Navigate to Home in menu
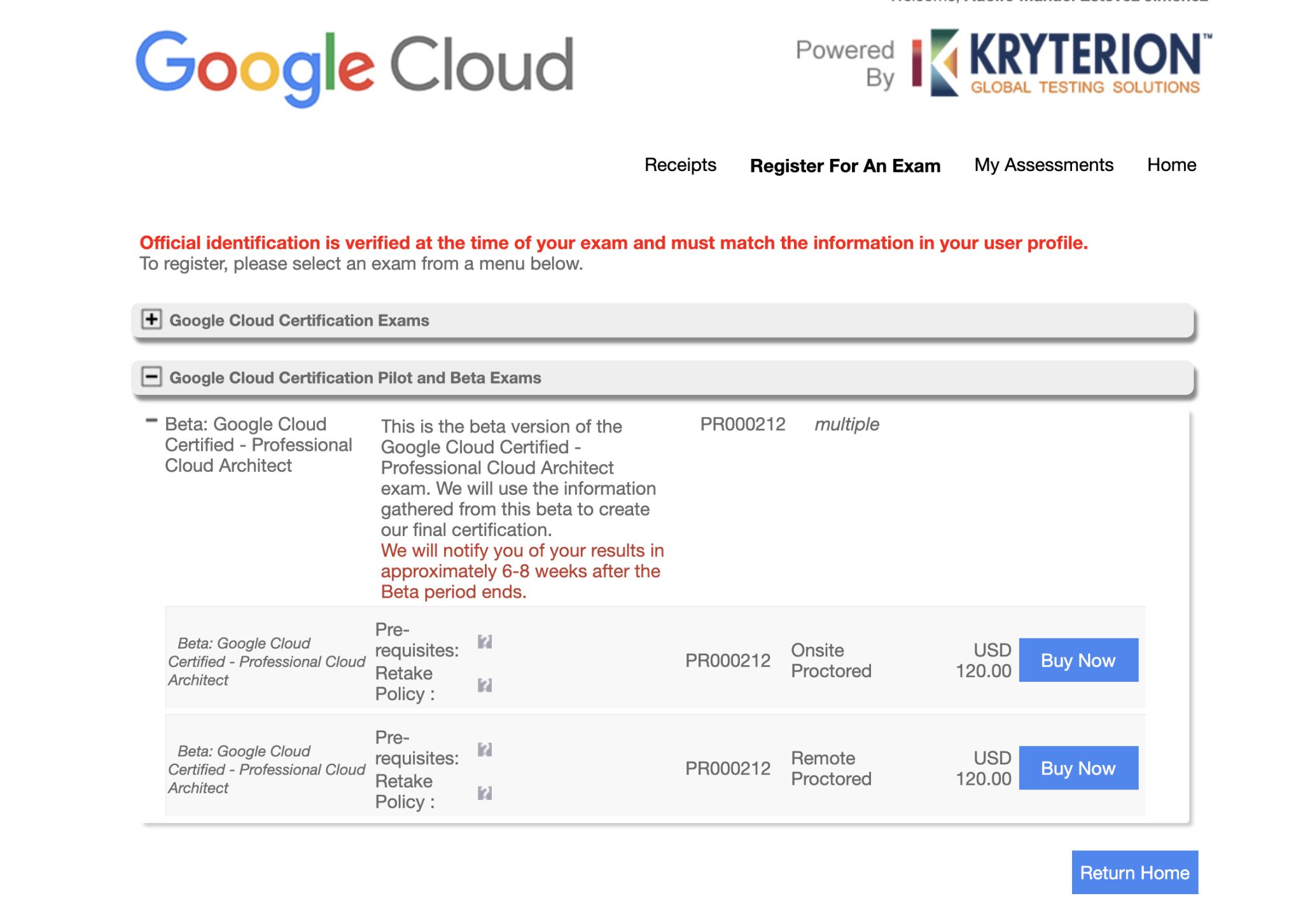Screen dimensions: 1303x924 [x=1171, y=165]
